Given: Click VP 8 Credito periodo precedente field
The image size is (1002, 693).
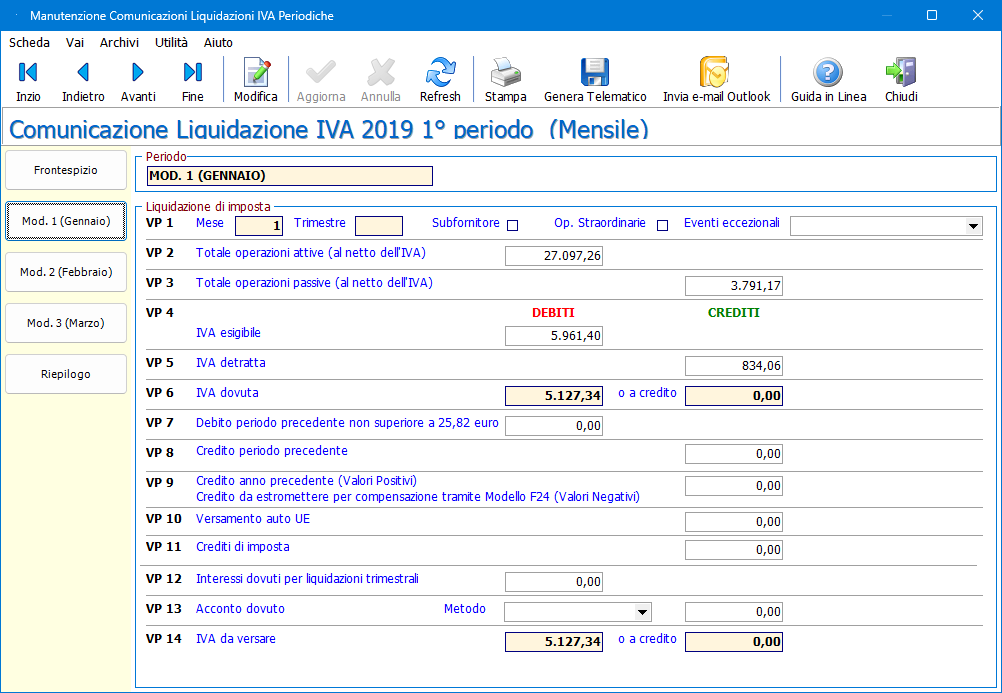Looking at the screenshot, I should (734, 454).
